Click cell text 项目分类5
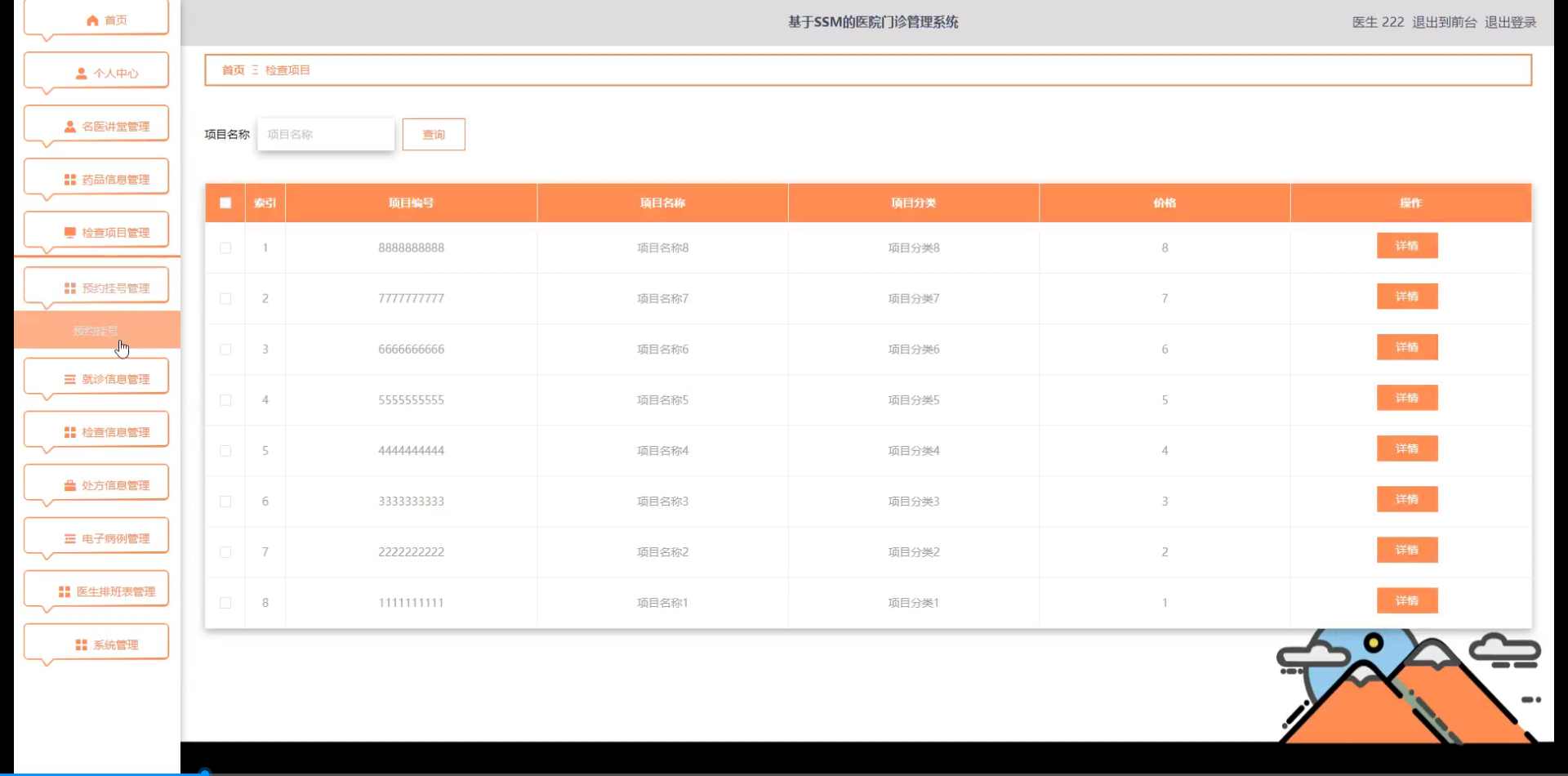 tap(914, 399)
